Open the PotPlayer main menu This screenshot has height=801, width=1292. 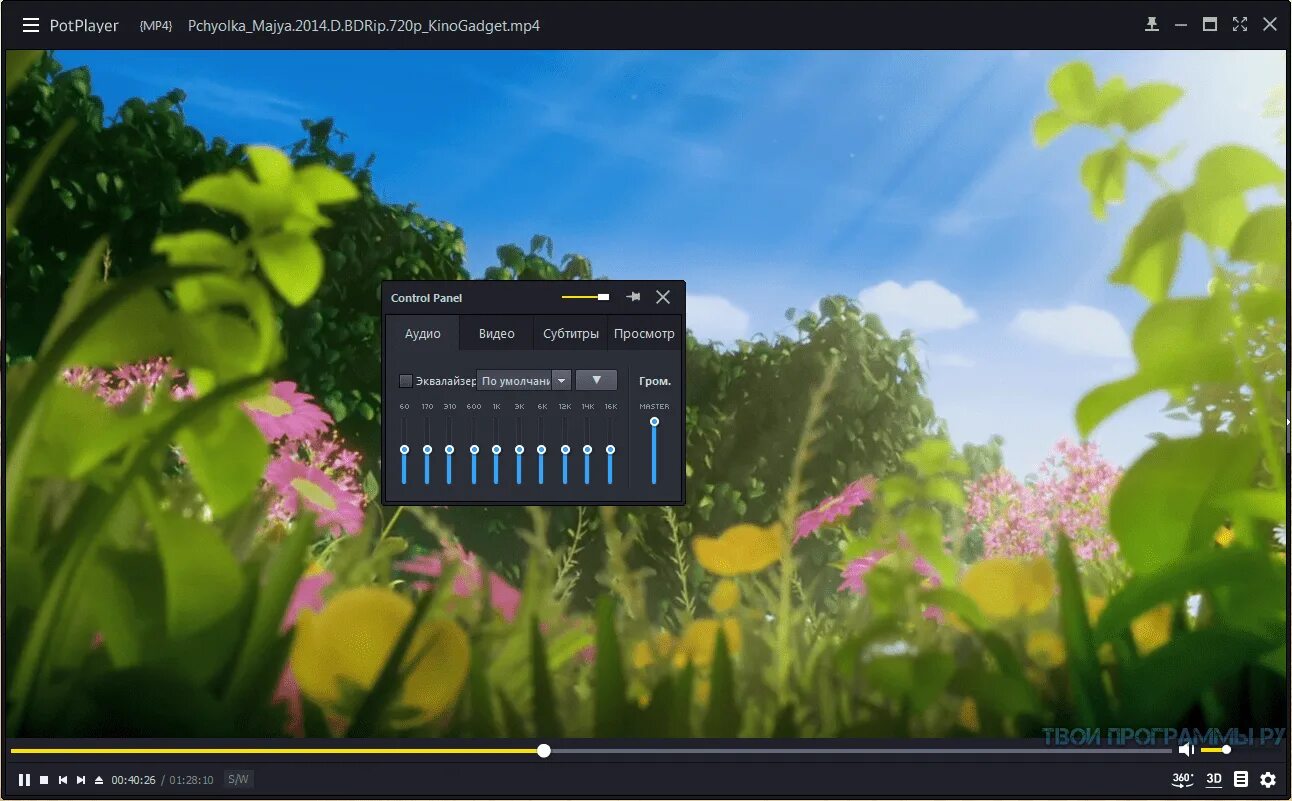[x=32, y=25]
